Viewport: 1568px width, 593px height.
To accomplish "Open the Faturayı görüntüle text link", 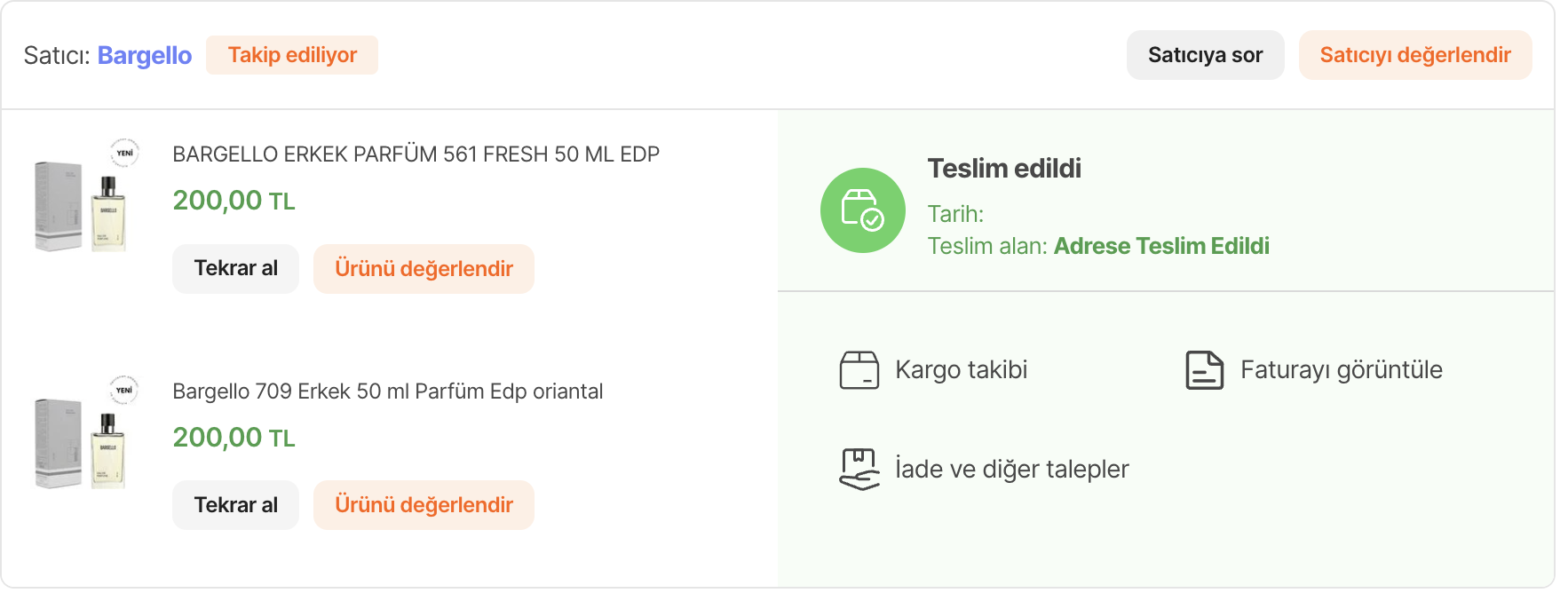I will [1341, 370].
